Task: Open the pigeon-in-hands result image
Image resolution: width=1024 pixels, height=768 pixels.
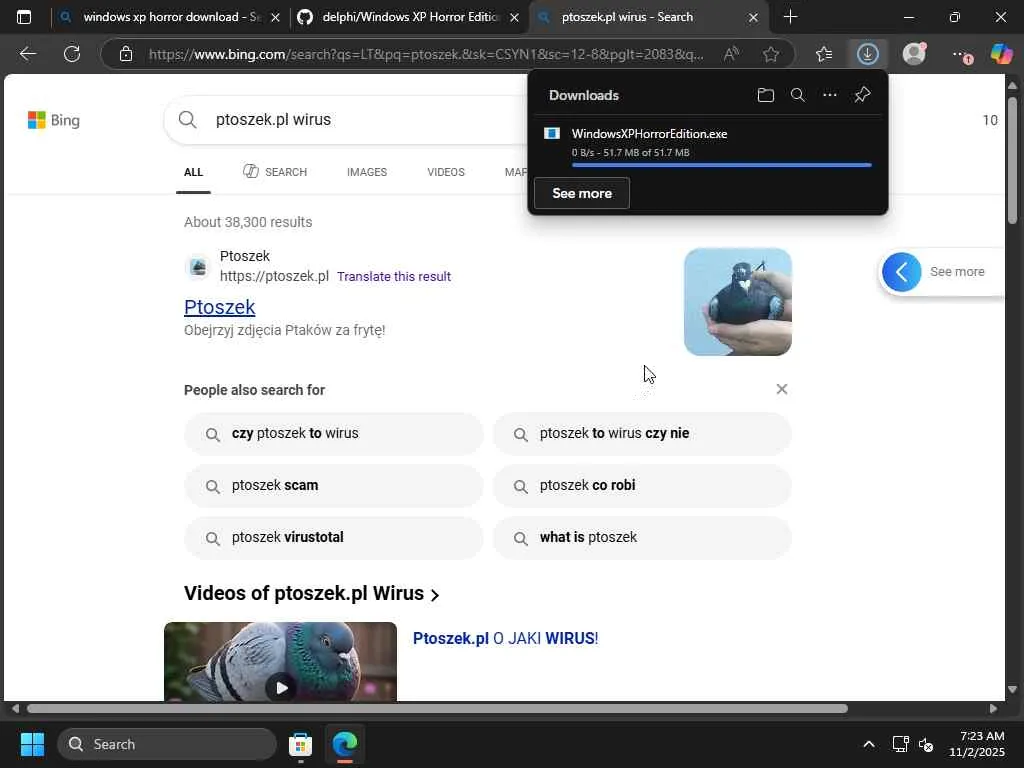Action: click(x=738, y=302)
